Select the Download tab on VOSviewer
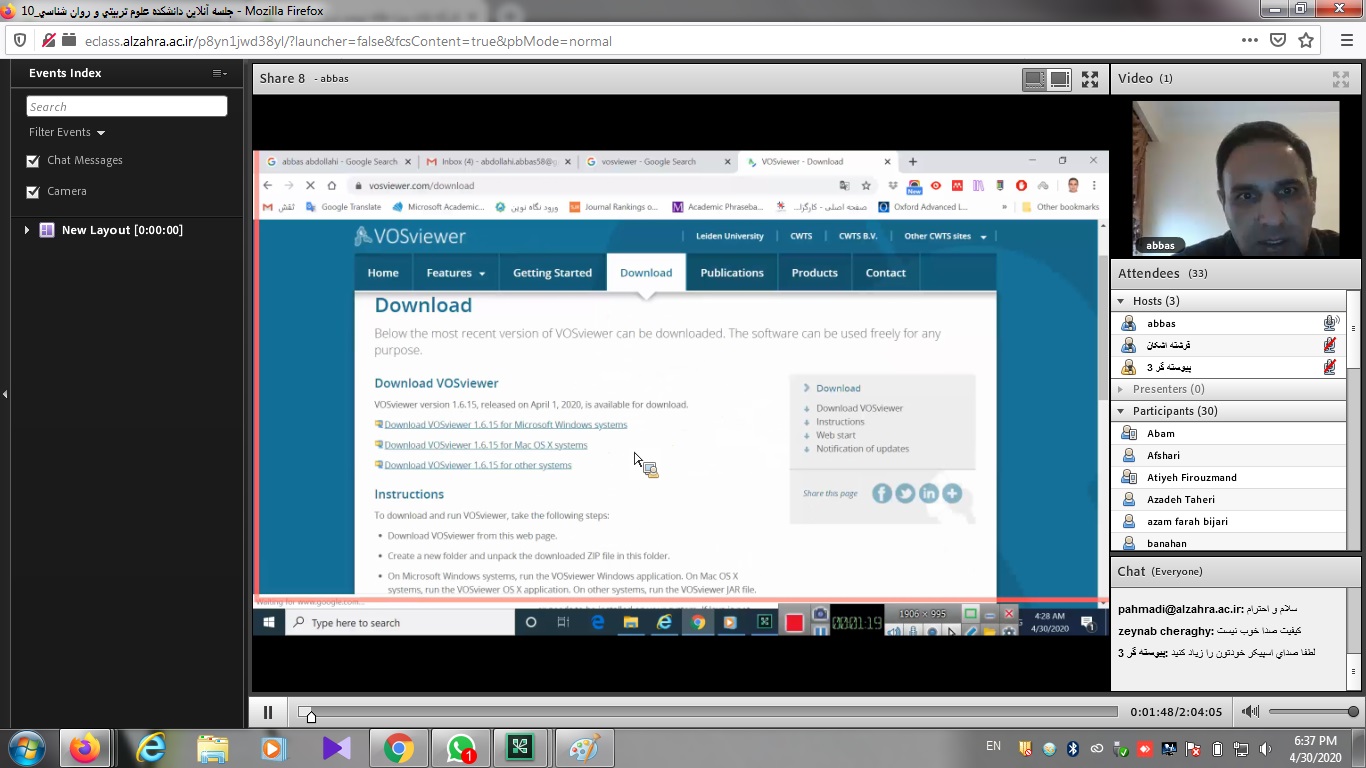The width and height of the screenshot is (1366, 768). tap(646, 273)
